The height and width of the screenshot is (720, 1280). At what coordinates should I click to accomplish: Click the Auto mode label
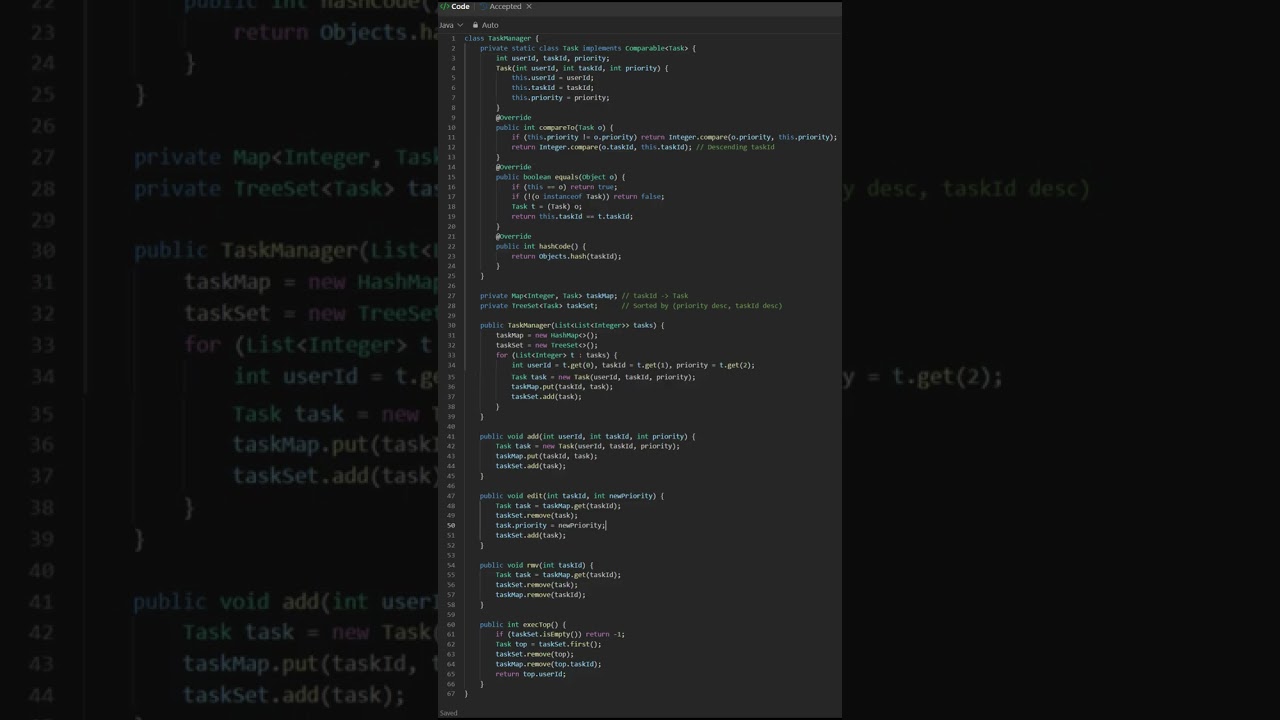490,25
